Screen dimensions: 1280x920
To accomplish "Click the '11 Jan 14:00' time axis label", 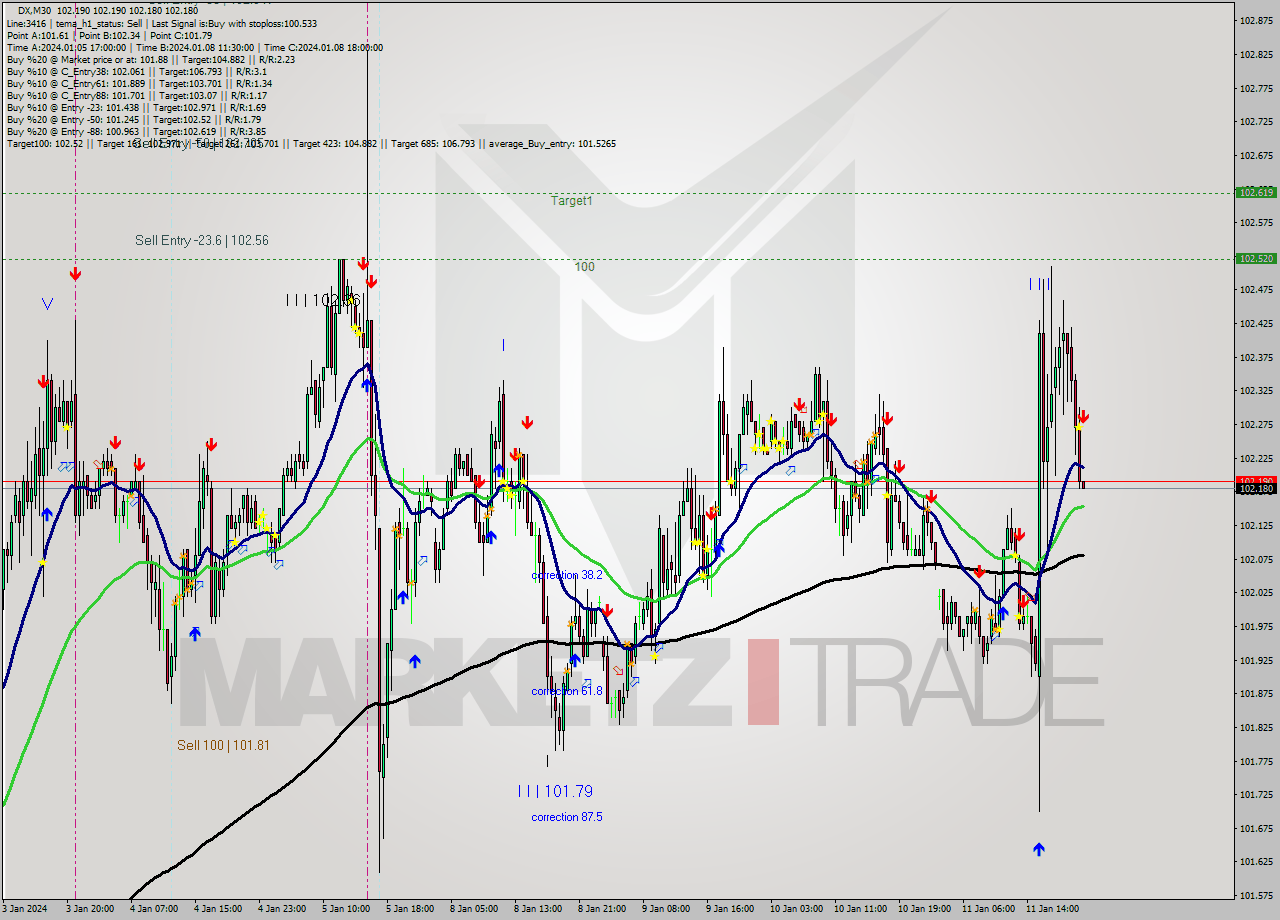I will [1053, 909].
